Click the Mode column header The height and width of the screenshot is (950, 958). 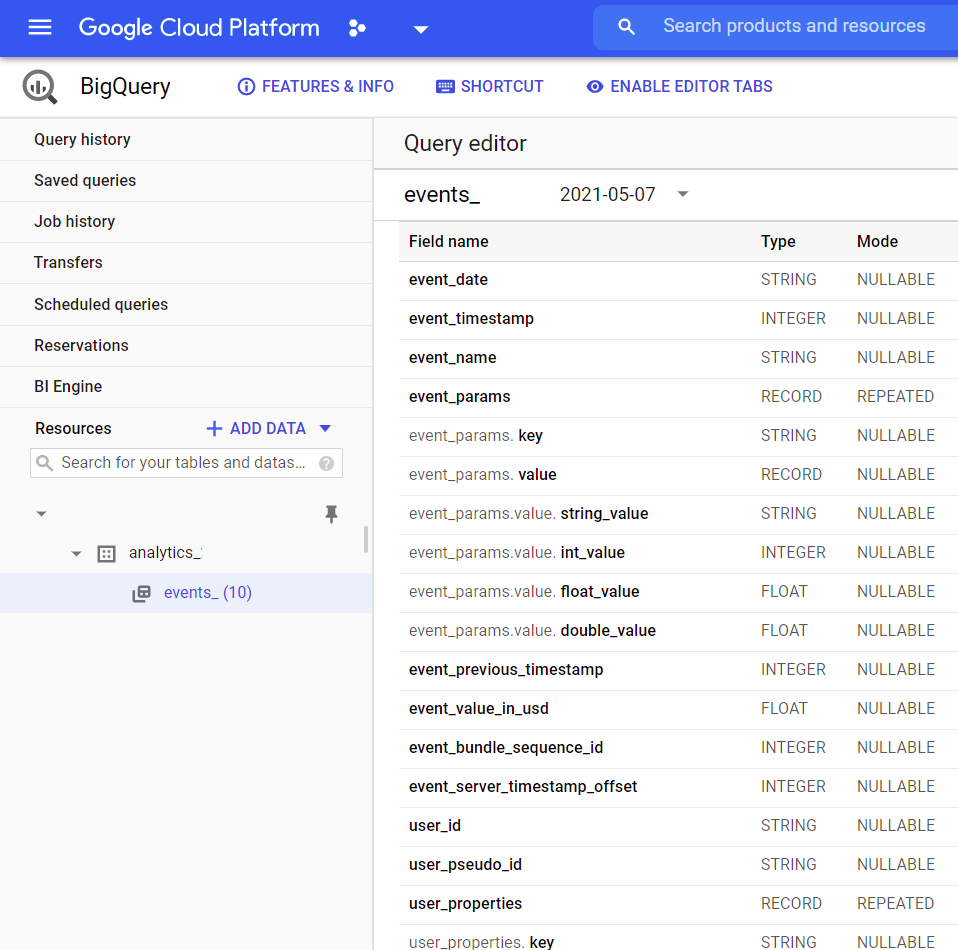pos(877,242)
